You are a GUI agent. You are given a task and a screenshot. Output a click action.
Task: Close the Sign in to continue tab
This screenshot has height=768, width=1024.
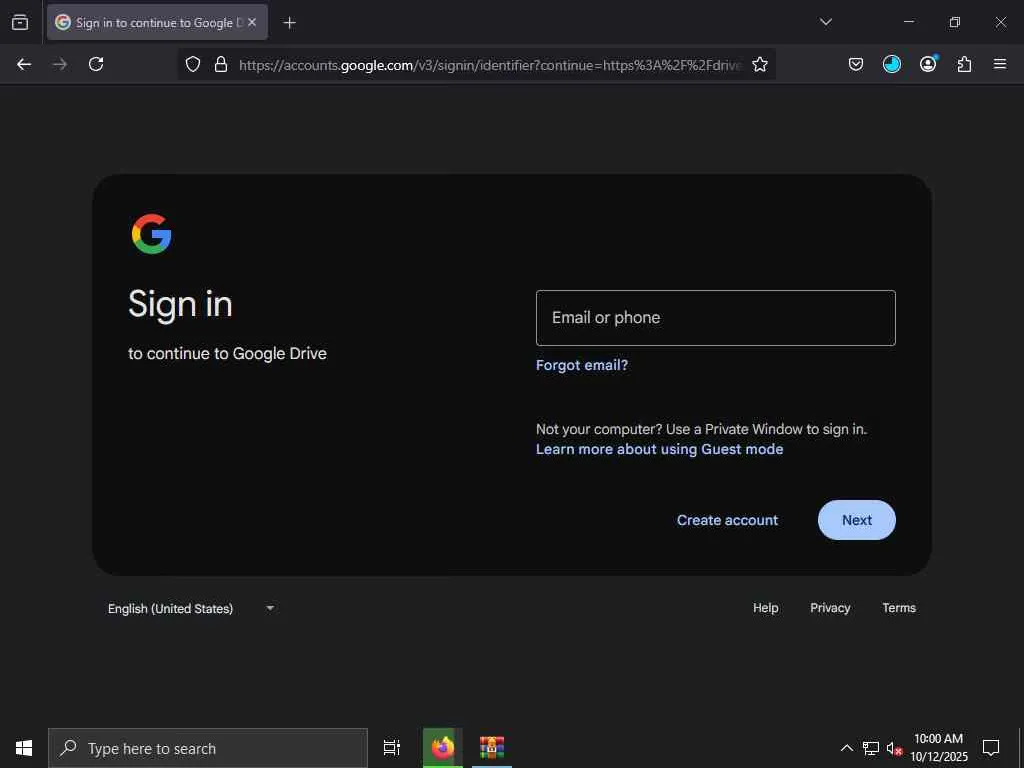point(252,22)
